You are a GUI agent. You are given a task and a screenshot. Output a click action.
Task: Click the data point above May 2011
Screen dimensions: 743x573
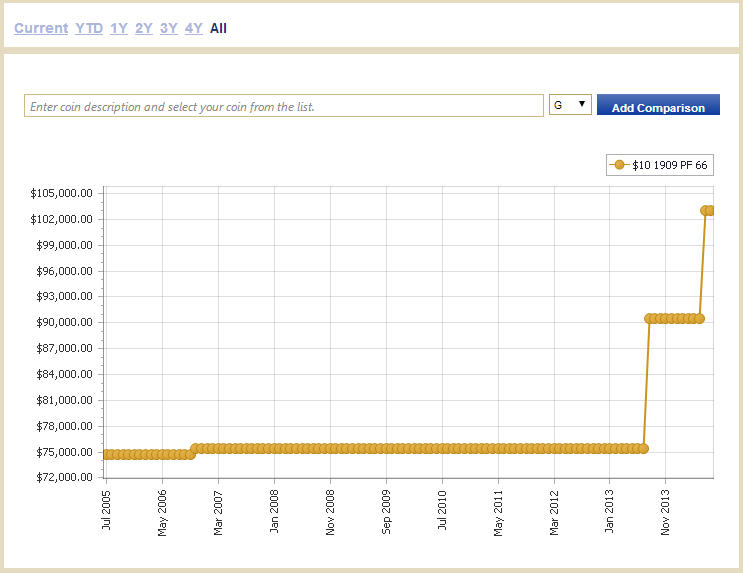click(499, 449)
